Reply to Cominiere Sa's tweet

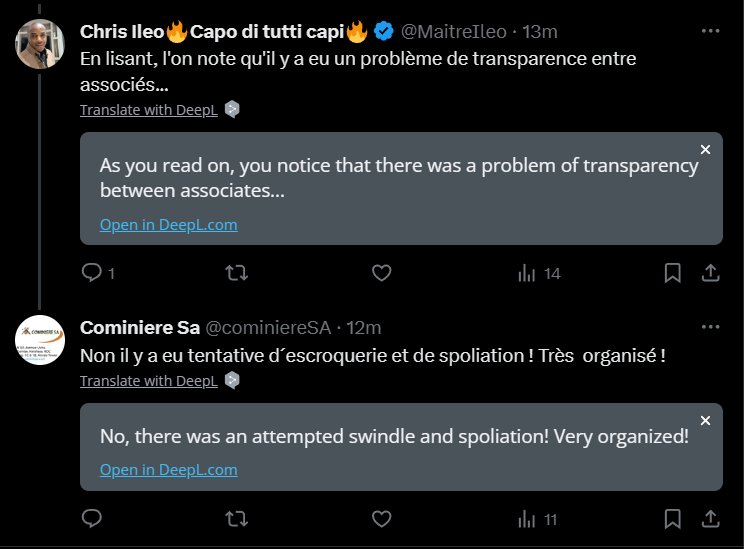point(92,518)
